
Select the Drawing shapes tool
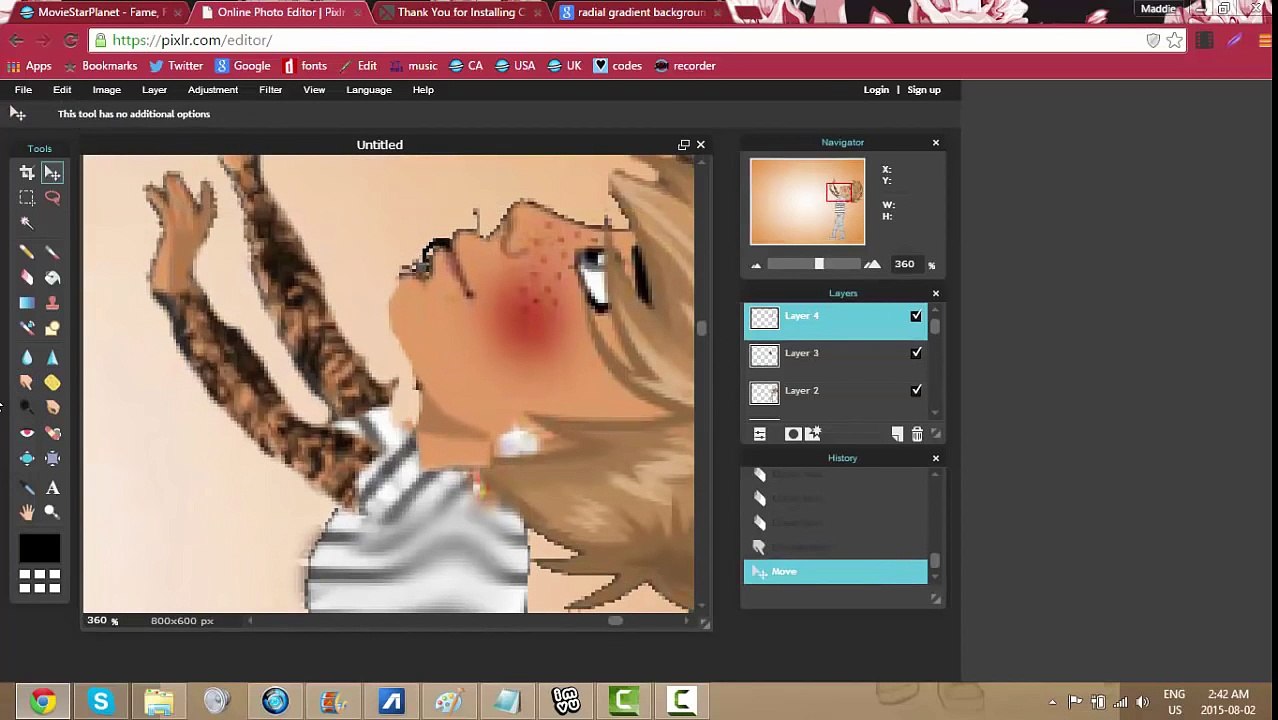[52, 328]
